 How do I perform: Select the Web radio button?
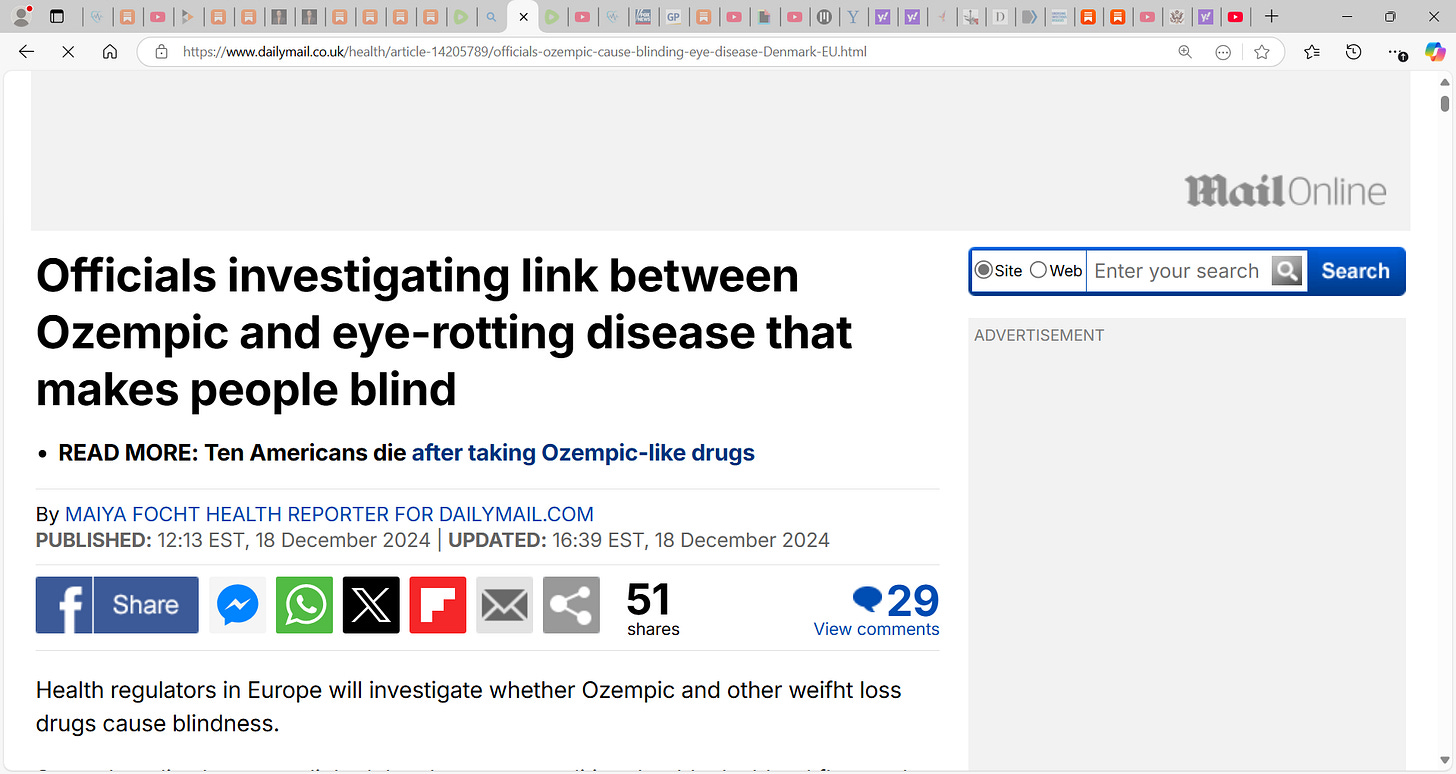point(1038,270)
